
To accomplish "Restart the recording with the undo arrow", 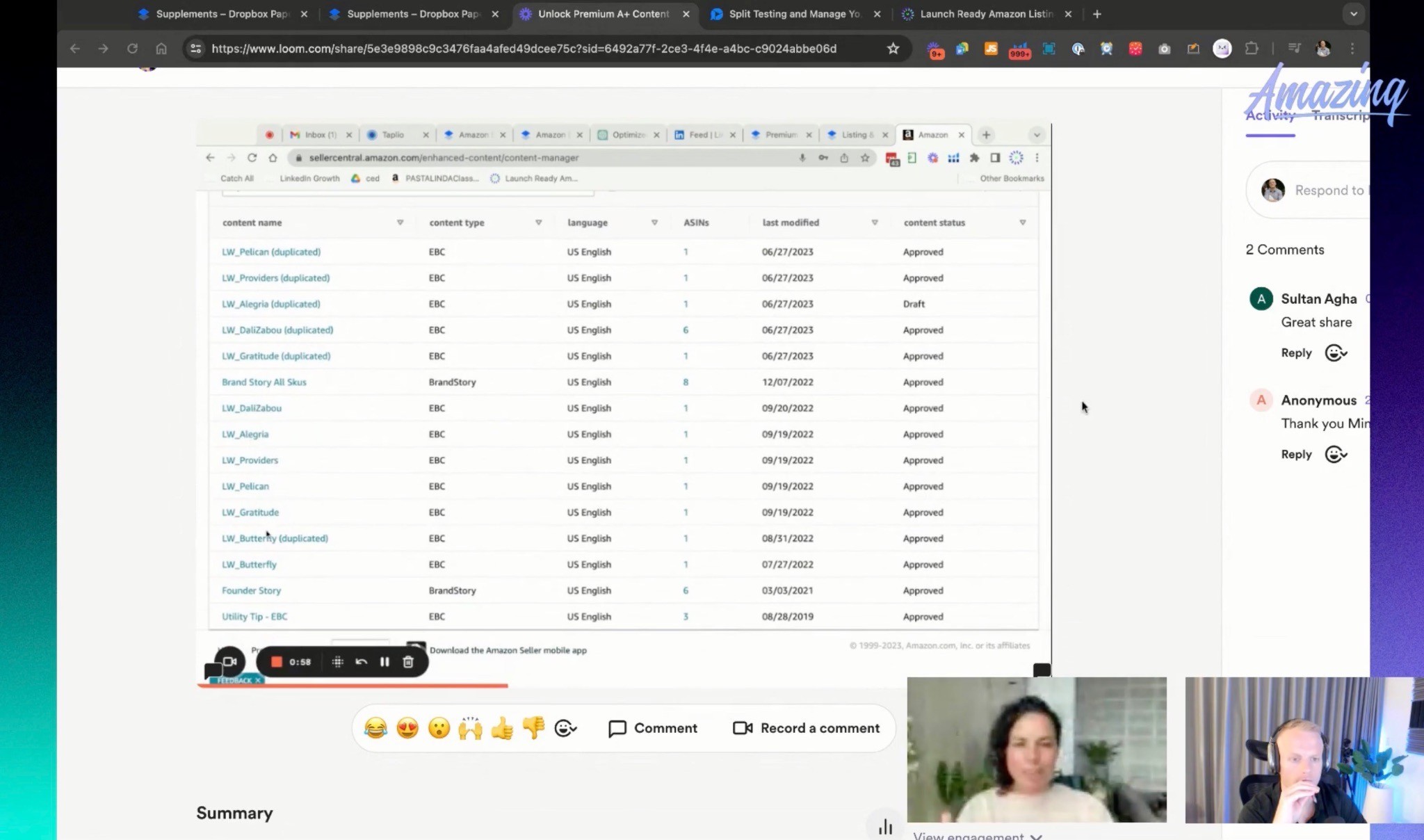I will click(x=361, y=662).
